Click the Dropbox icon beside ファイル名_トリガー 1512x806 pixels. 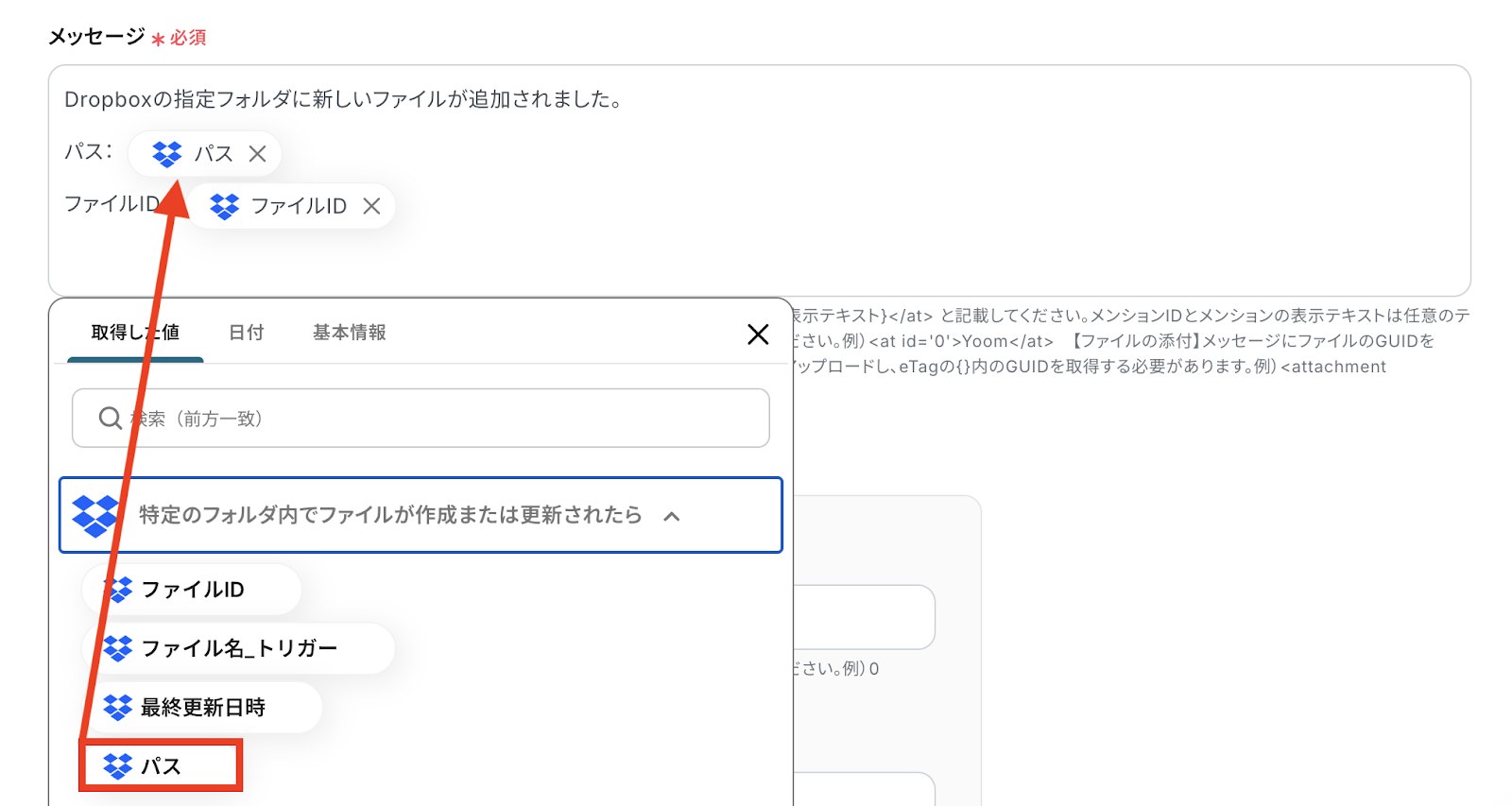pyautogui.click(x=118, y=648)
